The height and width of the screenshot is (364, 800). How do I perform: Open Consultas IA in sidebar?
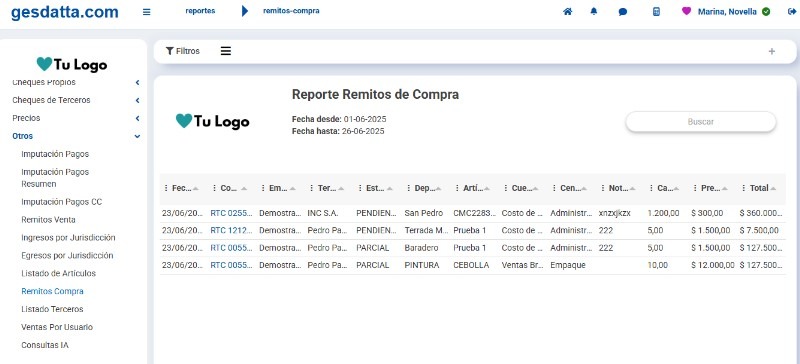coord(45,345)
